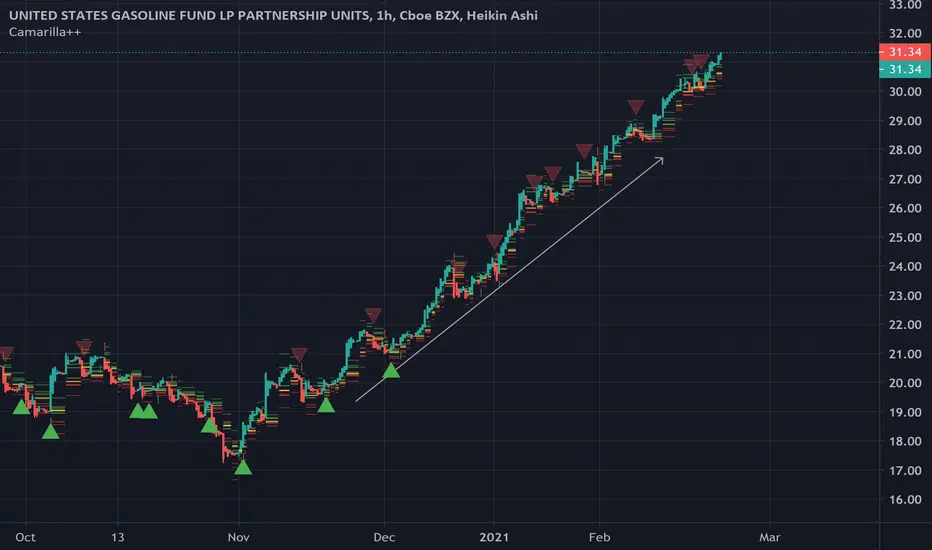This screenshot has width=932, height=550.
Task: Click the lowest green triangle in early October
Action: 51,431
